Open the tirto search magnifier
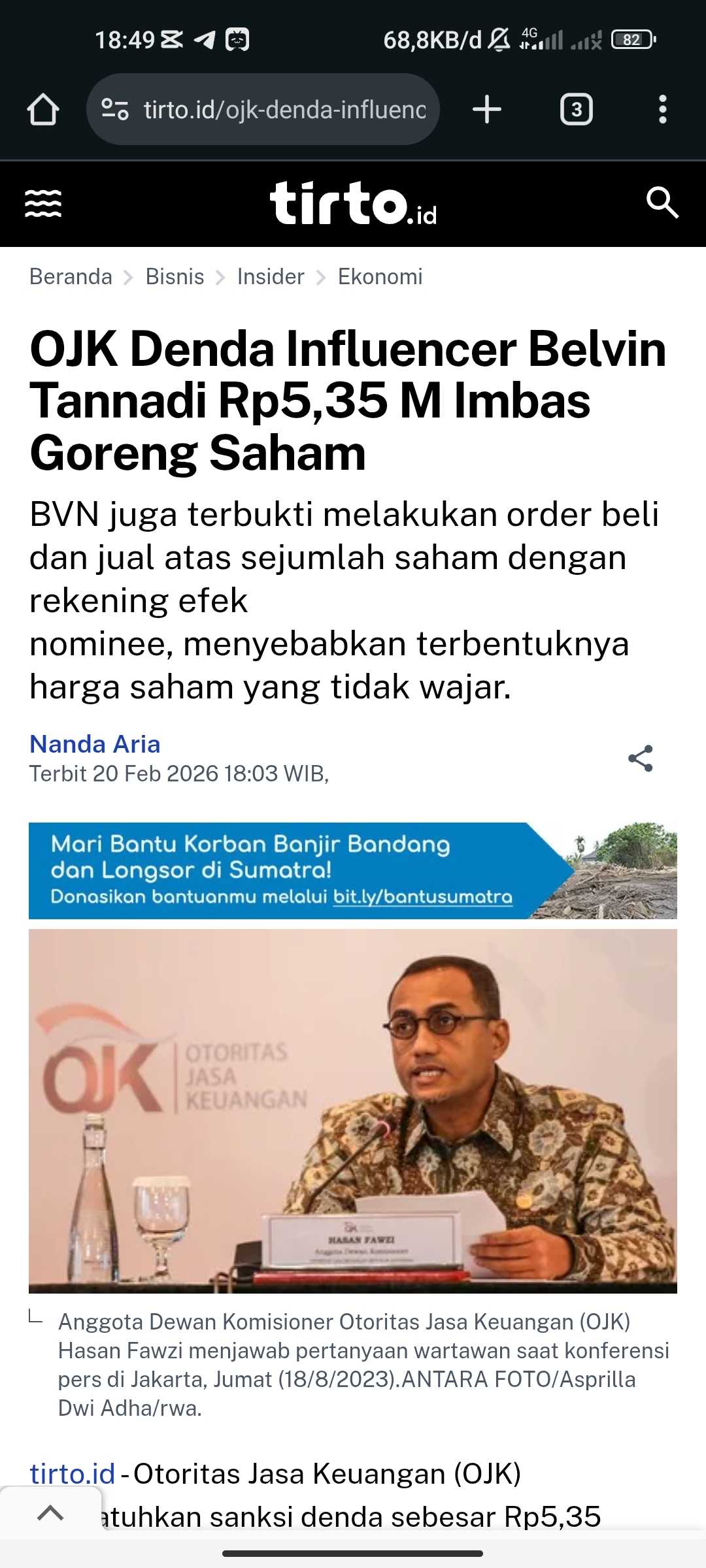 pos(662,203)
